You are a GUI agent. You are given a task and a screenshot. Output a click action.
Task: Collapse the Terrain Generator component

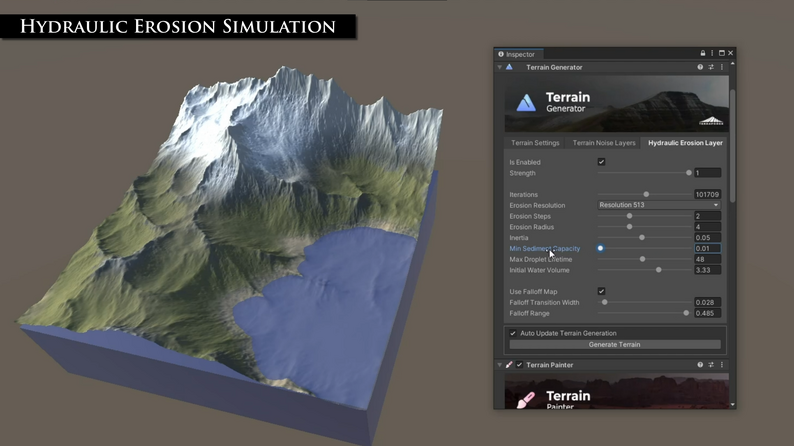click(x=500, y=67)
